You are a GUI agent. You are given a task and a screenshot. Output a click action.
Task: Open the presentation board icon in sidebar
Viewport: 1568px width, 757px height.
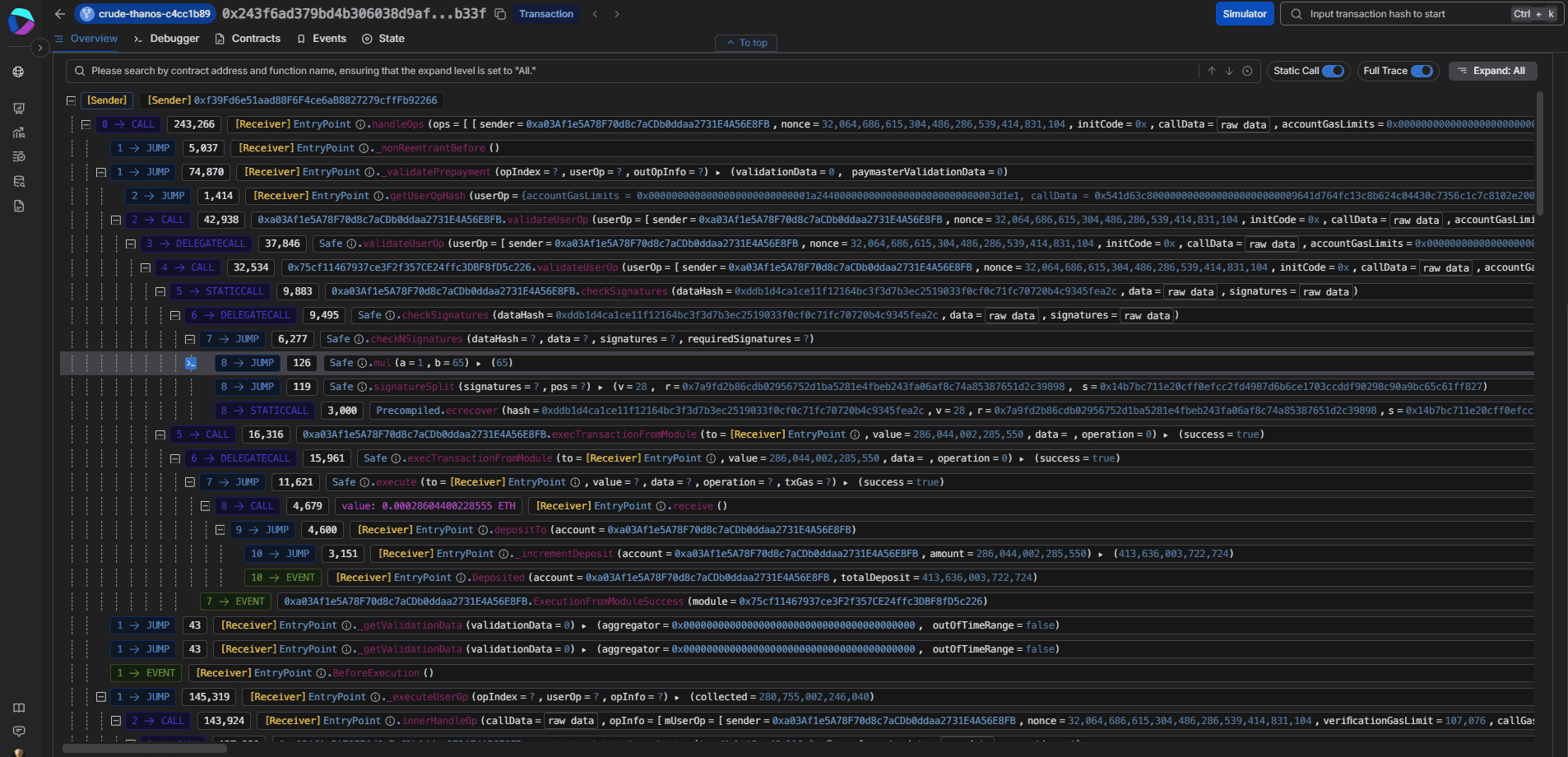pos(18,109)
